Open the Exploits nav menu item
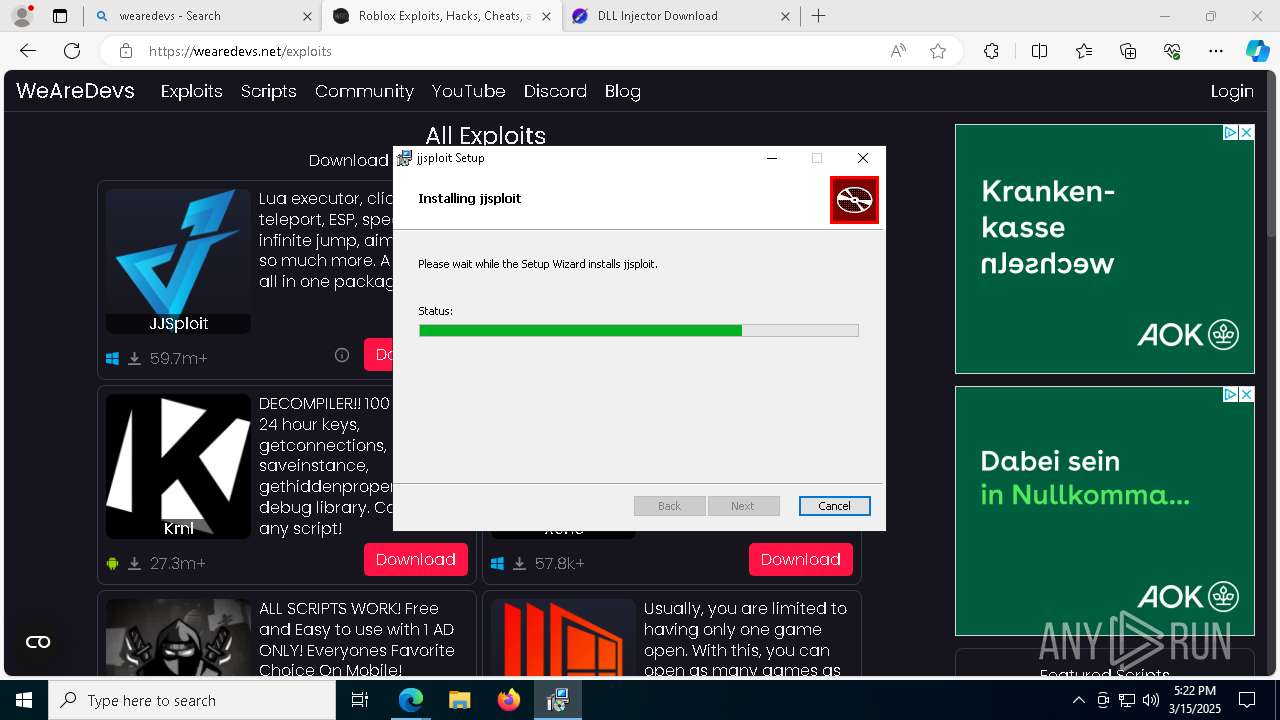The height and width of the screenshot is (720, 1280). [191, 91]
